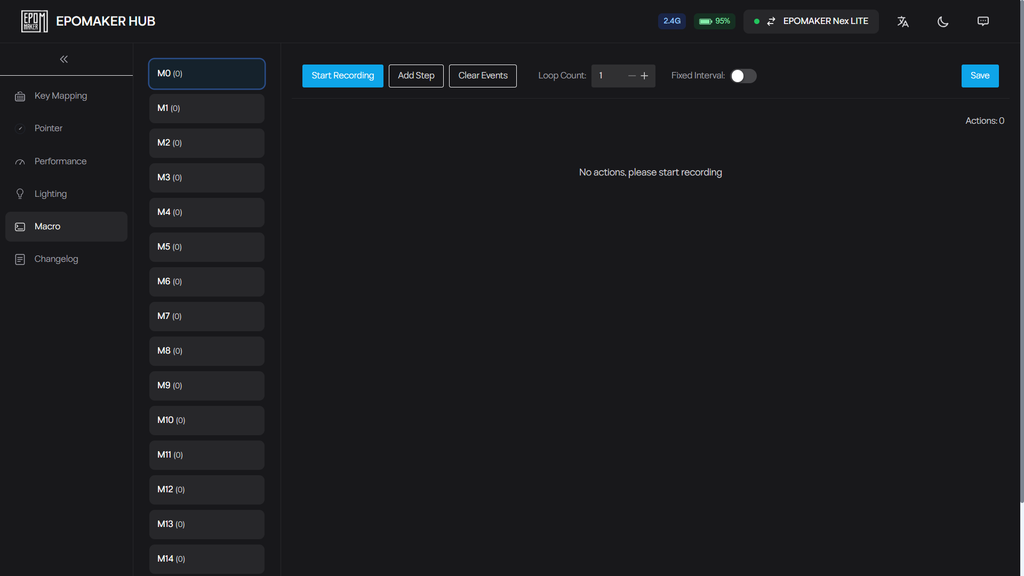Image resolution: width=1024 pixels, height=576 pixels.
Task: Open the language translation icon
Action: click(x=903, y=22)
